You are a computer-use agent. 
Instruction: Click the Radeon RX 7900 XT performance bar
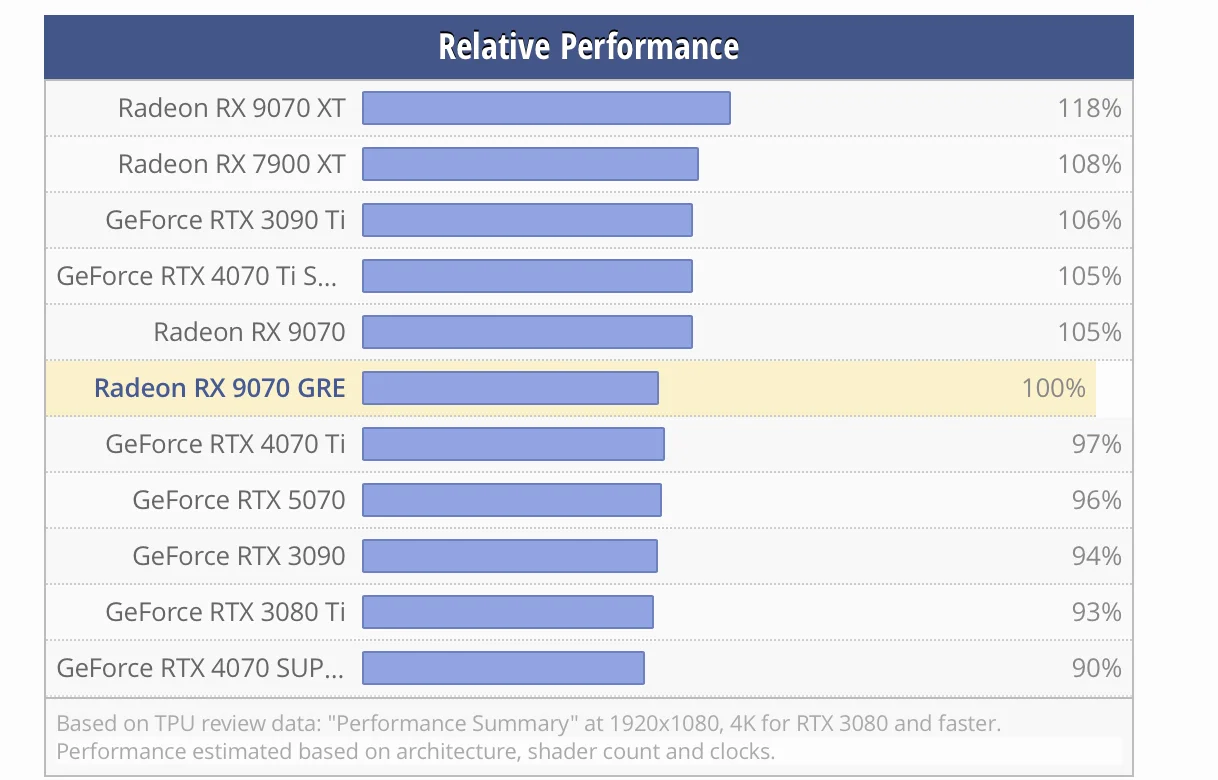click(x=530, y=164)
